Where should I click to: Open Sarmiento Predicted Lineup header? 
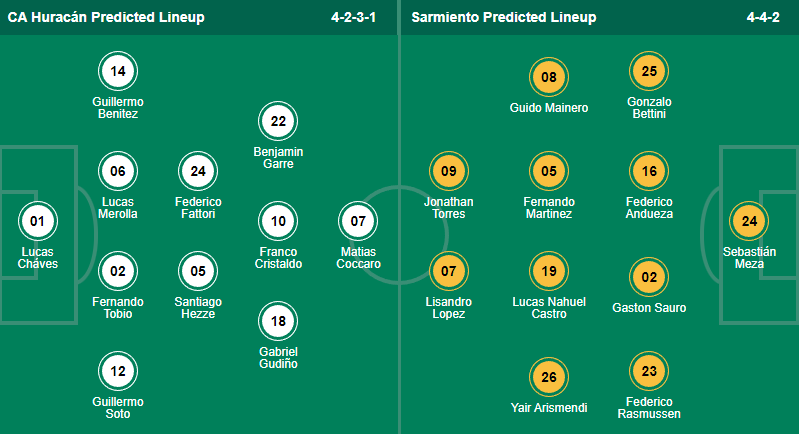[502, 17]
